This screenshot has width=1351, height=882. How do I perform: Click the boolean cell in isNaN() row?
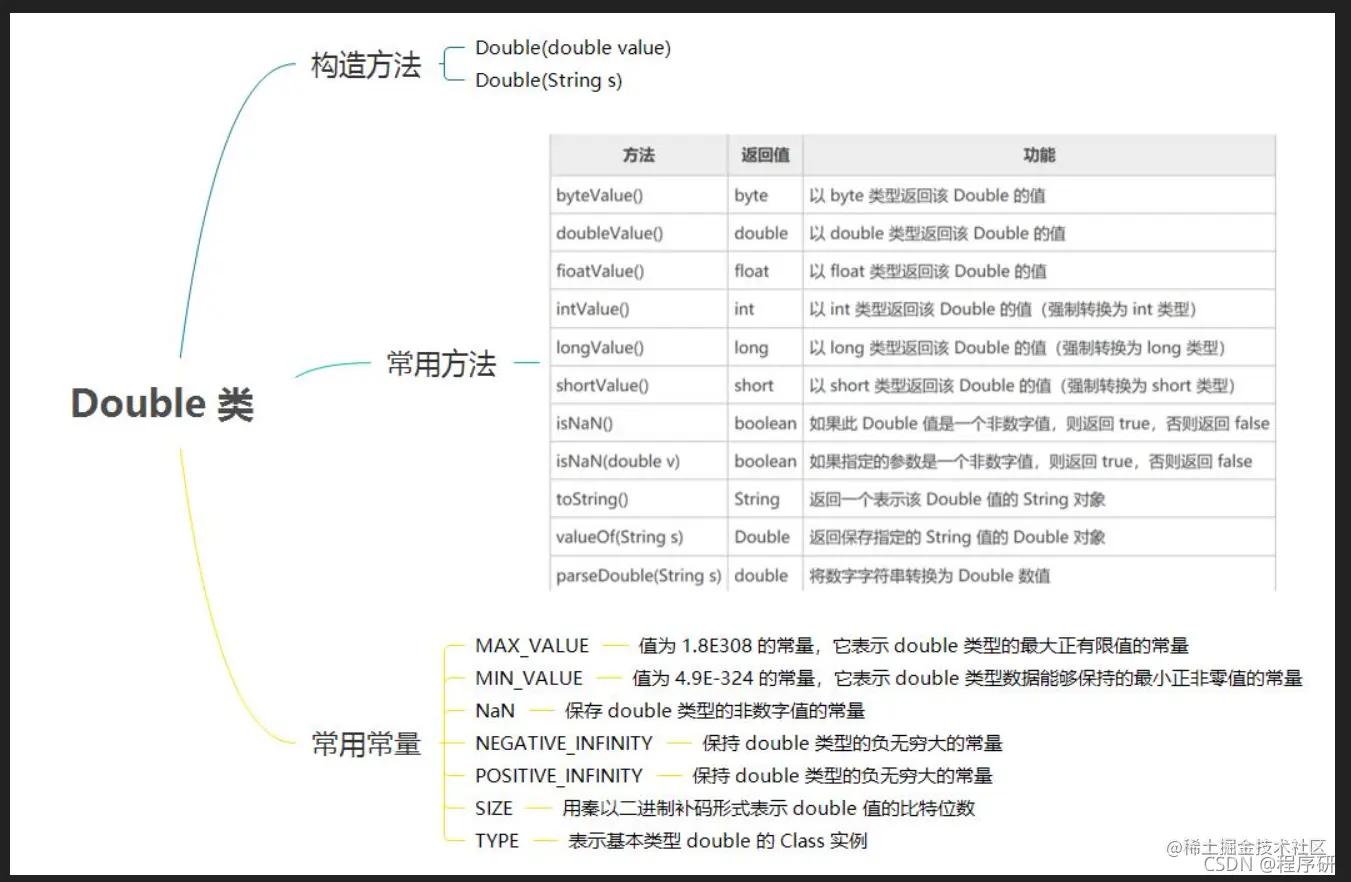click(765, 423)
